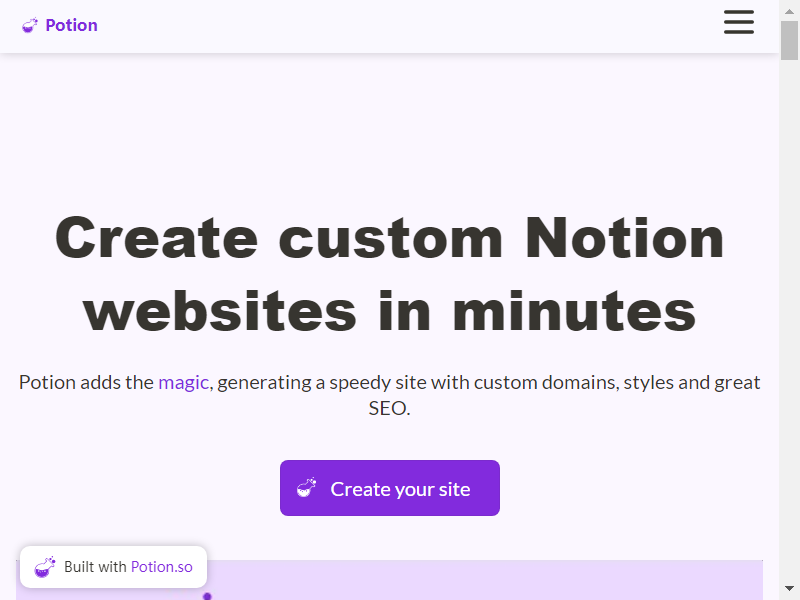Open the purple 'magic' link

click(184, 382)
